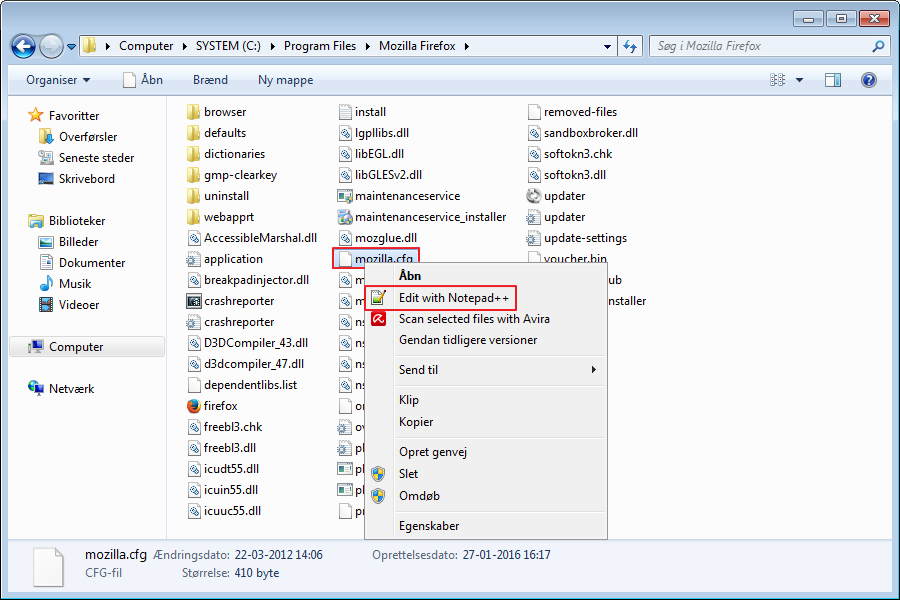Select the gmp-clearkey folder
The image size is (900, 600).
point(232,175)
